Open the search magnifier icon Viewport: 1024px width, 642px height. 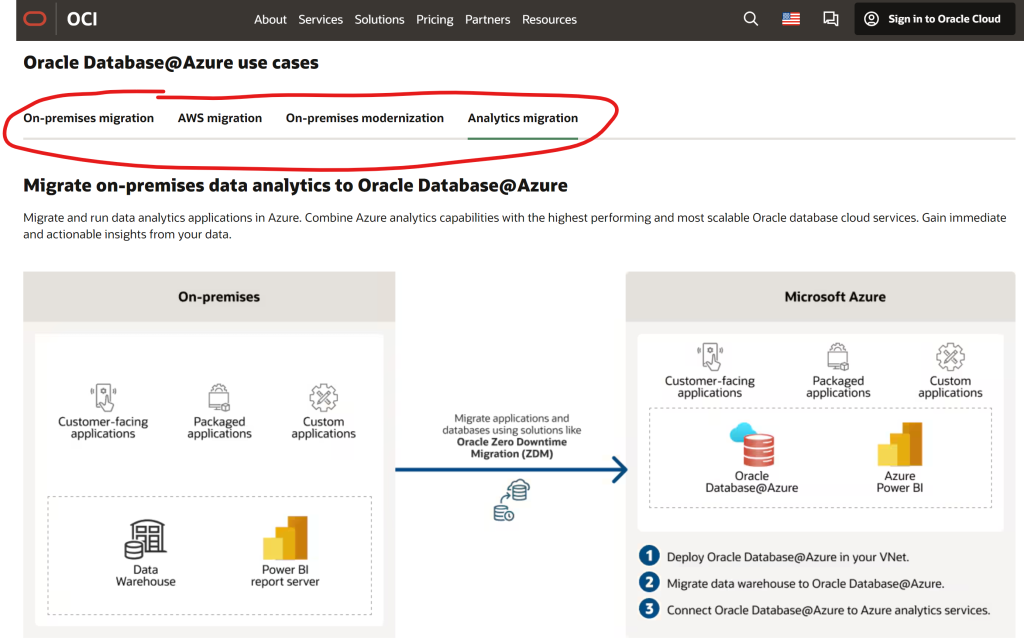coord(751,19)
